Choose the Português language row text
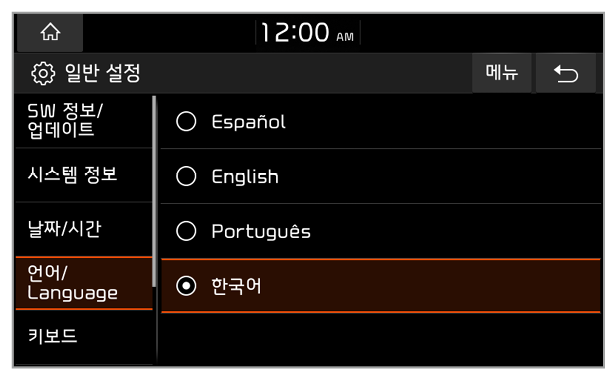 coord(261,232)
